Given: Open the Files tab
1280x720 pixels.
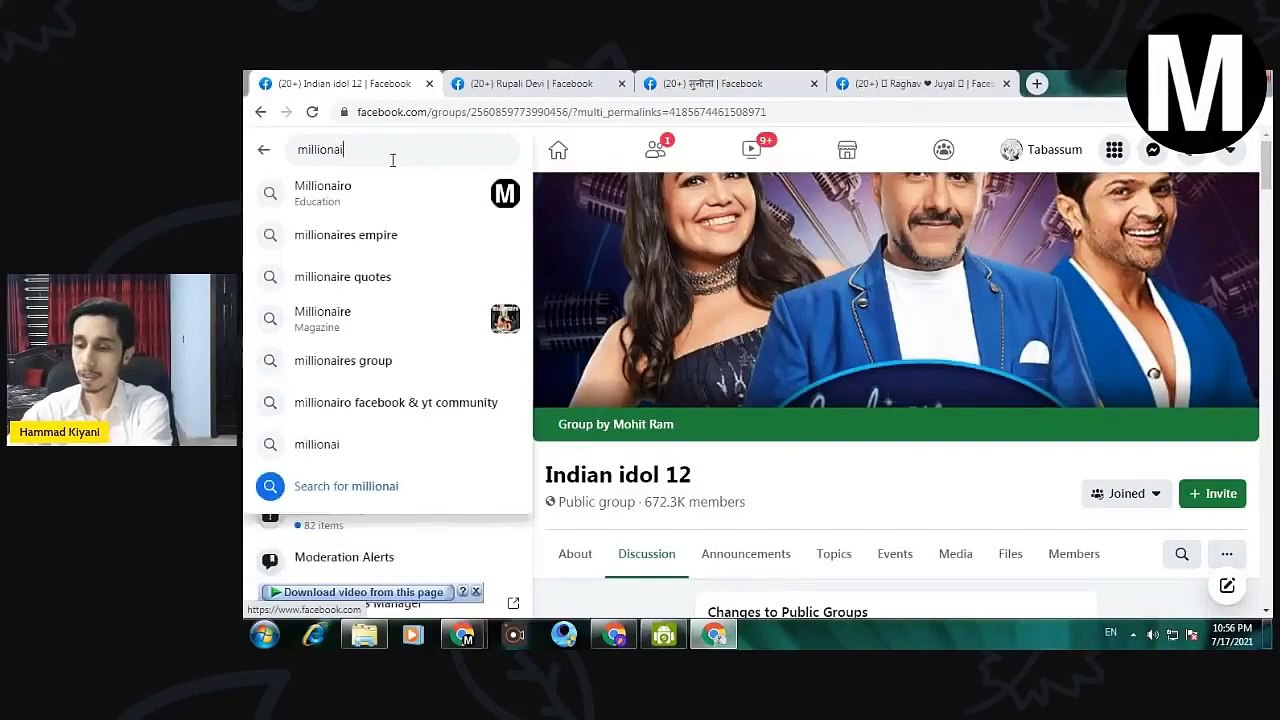Looking at the screenshot, I should [1010, 554].
